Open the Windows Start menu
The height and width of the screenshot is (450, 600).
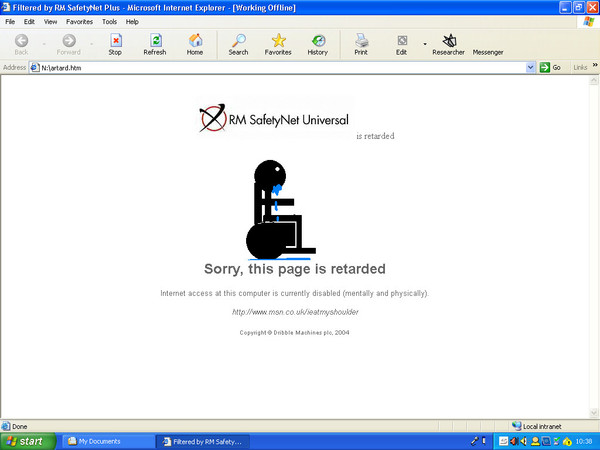click(28, 441)
